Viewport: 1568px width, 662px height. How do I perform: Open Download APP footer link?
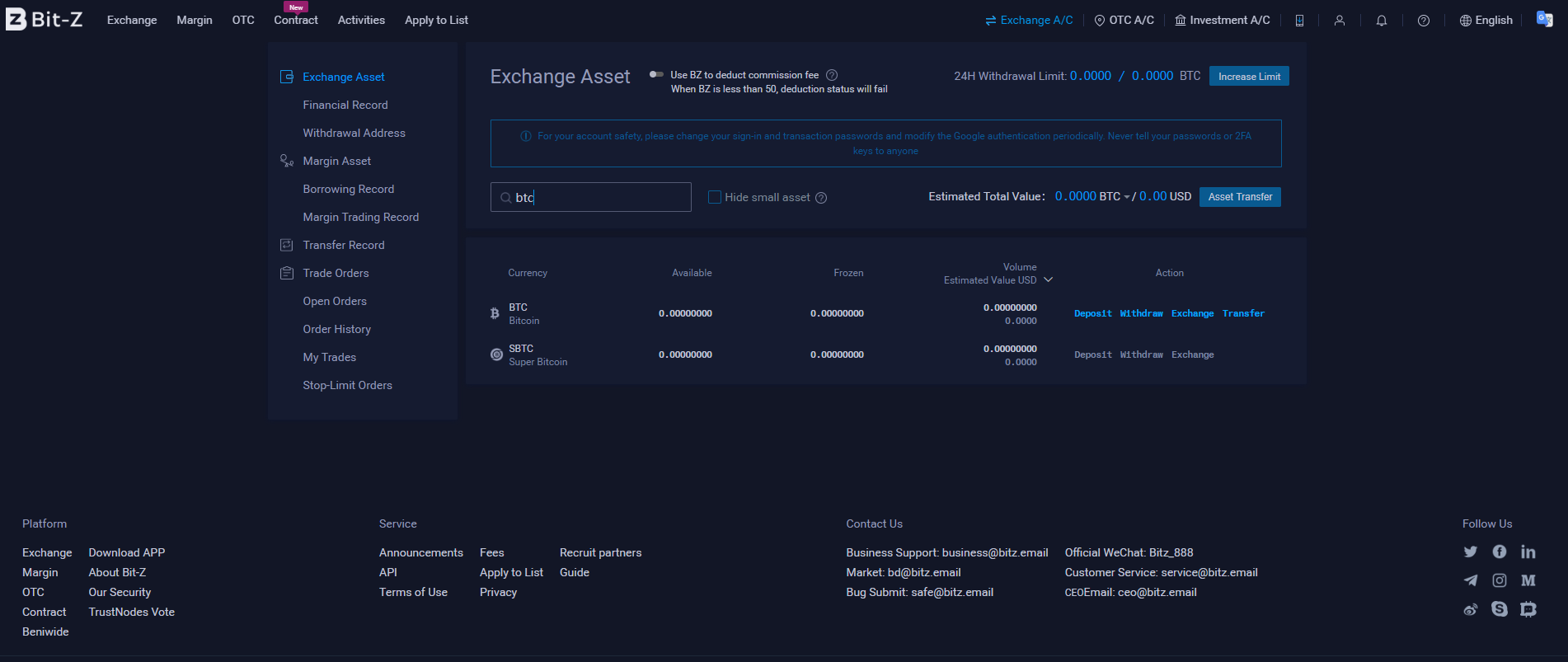(x=127, y=552)
